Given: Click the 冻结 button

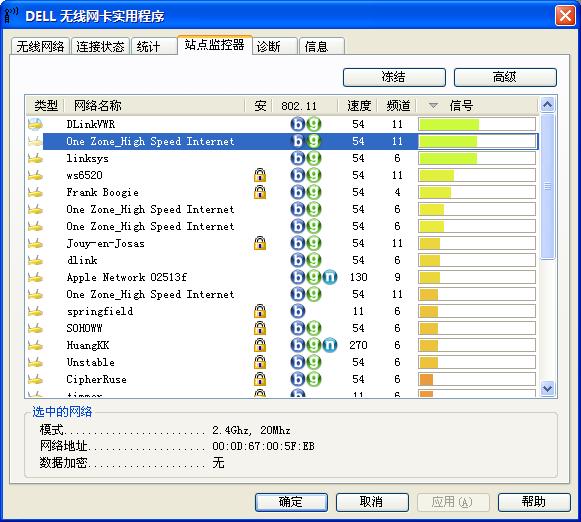Looking at the screenshot, I should [394, 77].
